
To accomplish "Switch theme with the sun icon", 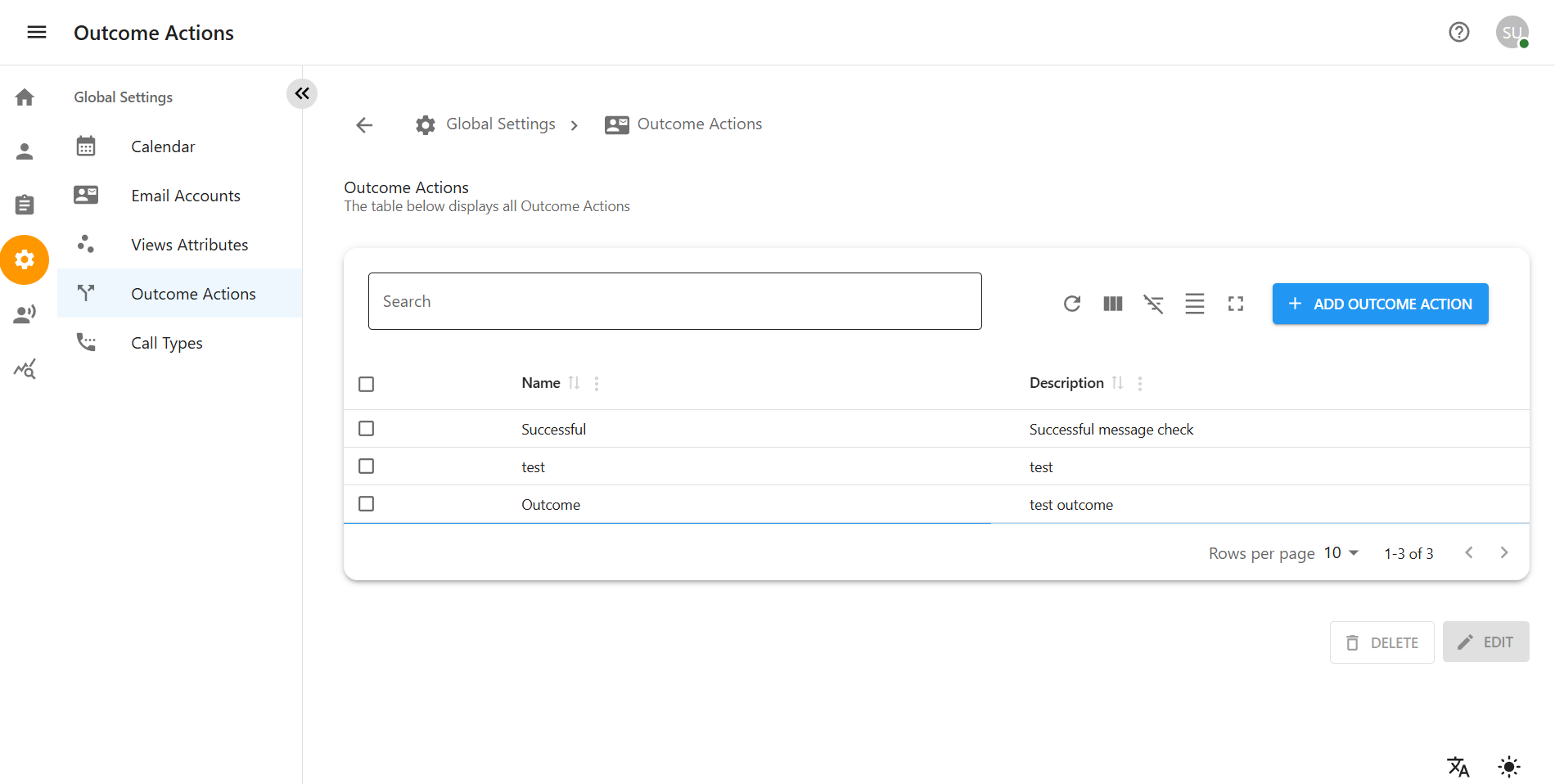I will pyautogui.click(x=1508, y=767).
